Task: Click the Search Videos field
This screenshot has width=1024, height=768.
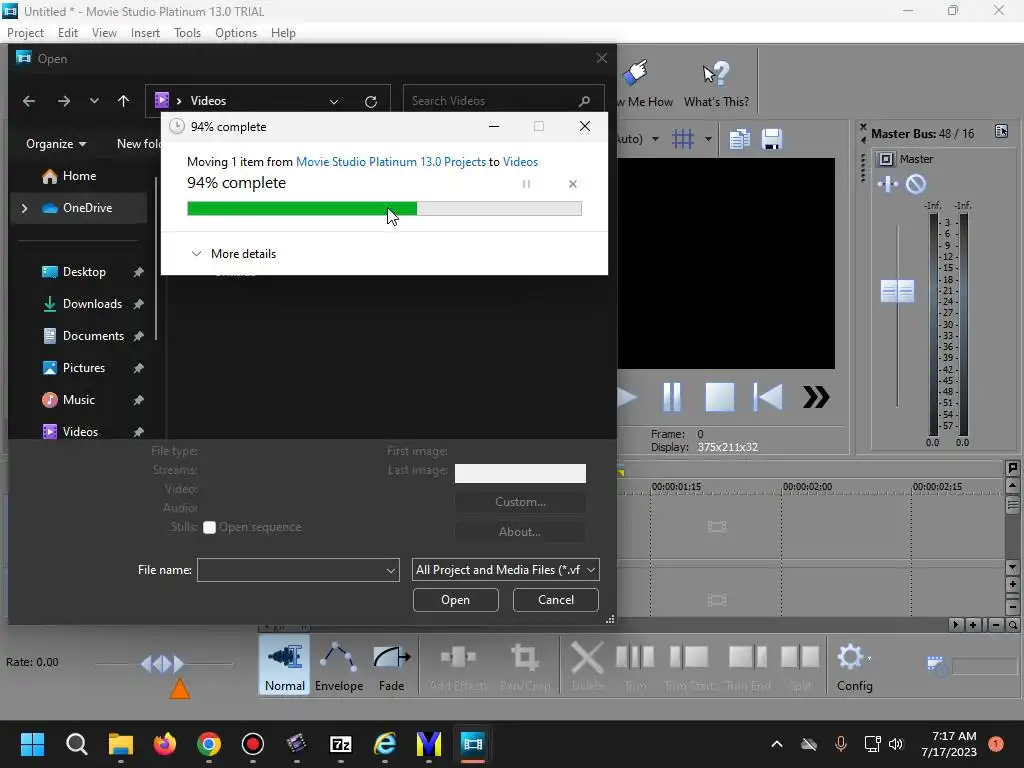Action: click(x=503, y=101)
